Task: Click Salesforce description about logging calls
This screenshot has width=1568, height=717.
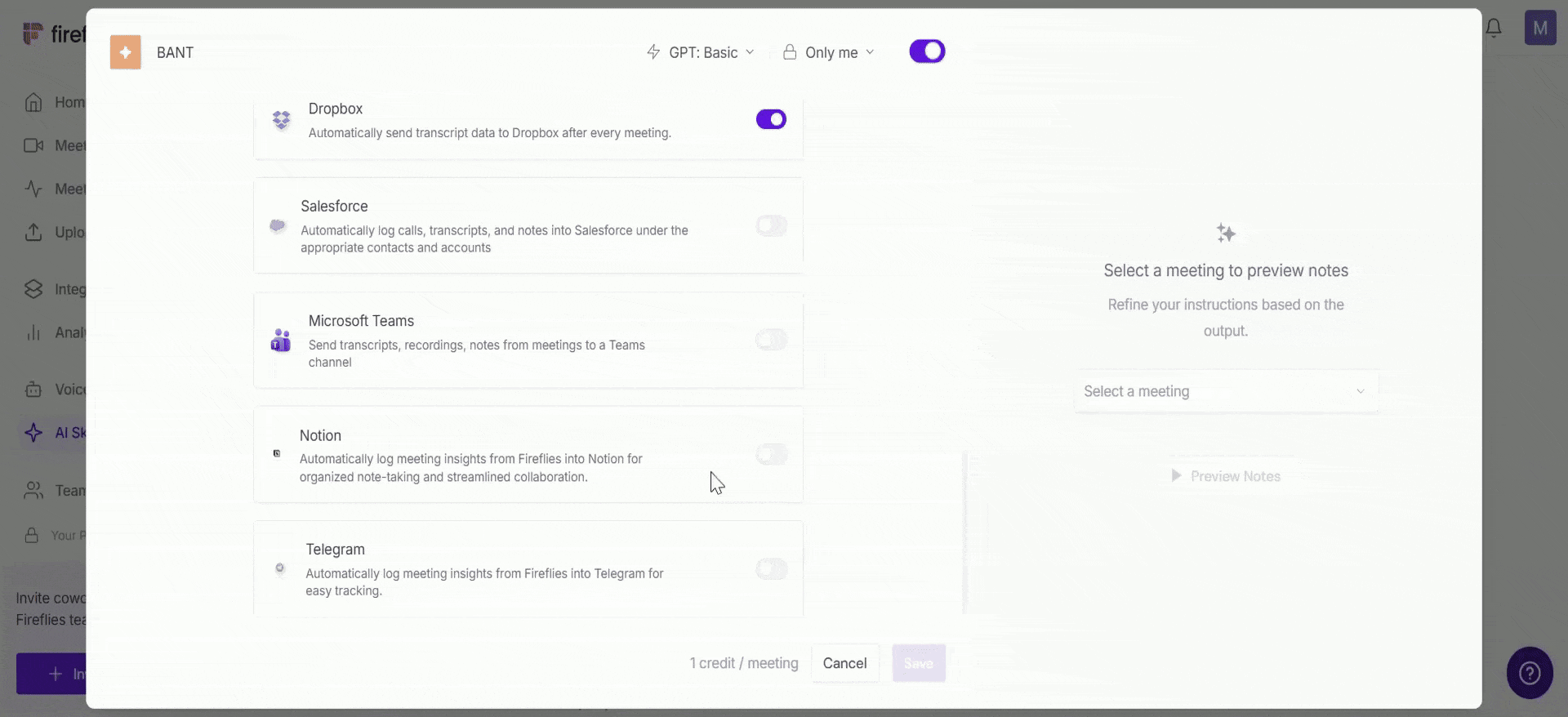Action: coord(494,239)
